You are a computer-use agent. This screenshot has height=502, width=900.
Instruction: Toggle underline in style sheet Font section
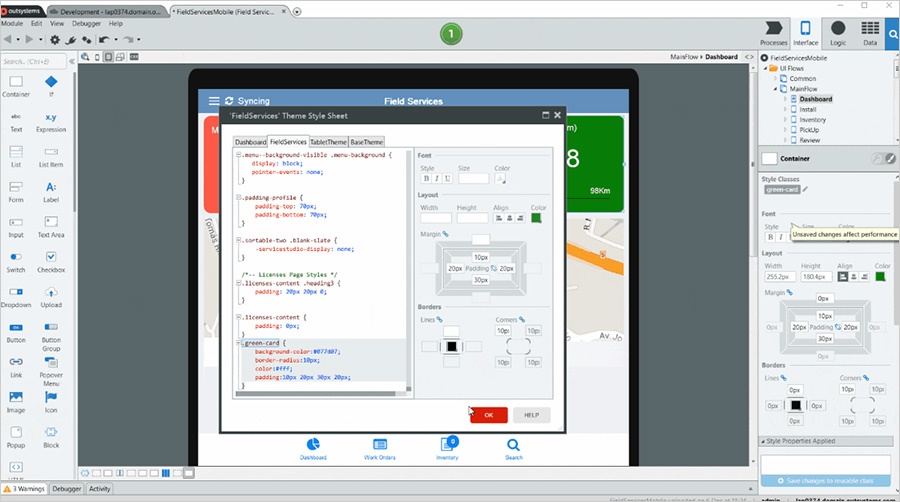447,178
